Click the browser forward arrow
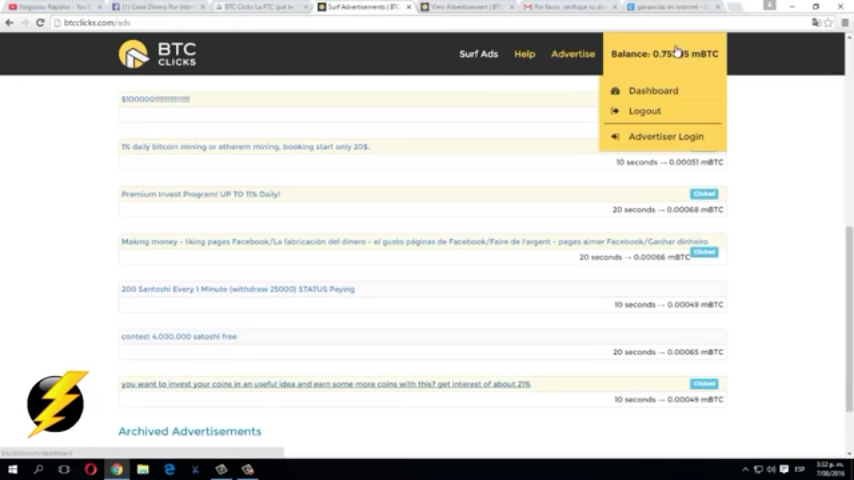854x480 pixels. tap(25, 23)
